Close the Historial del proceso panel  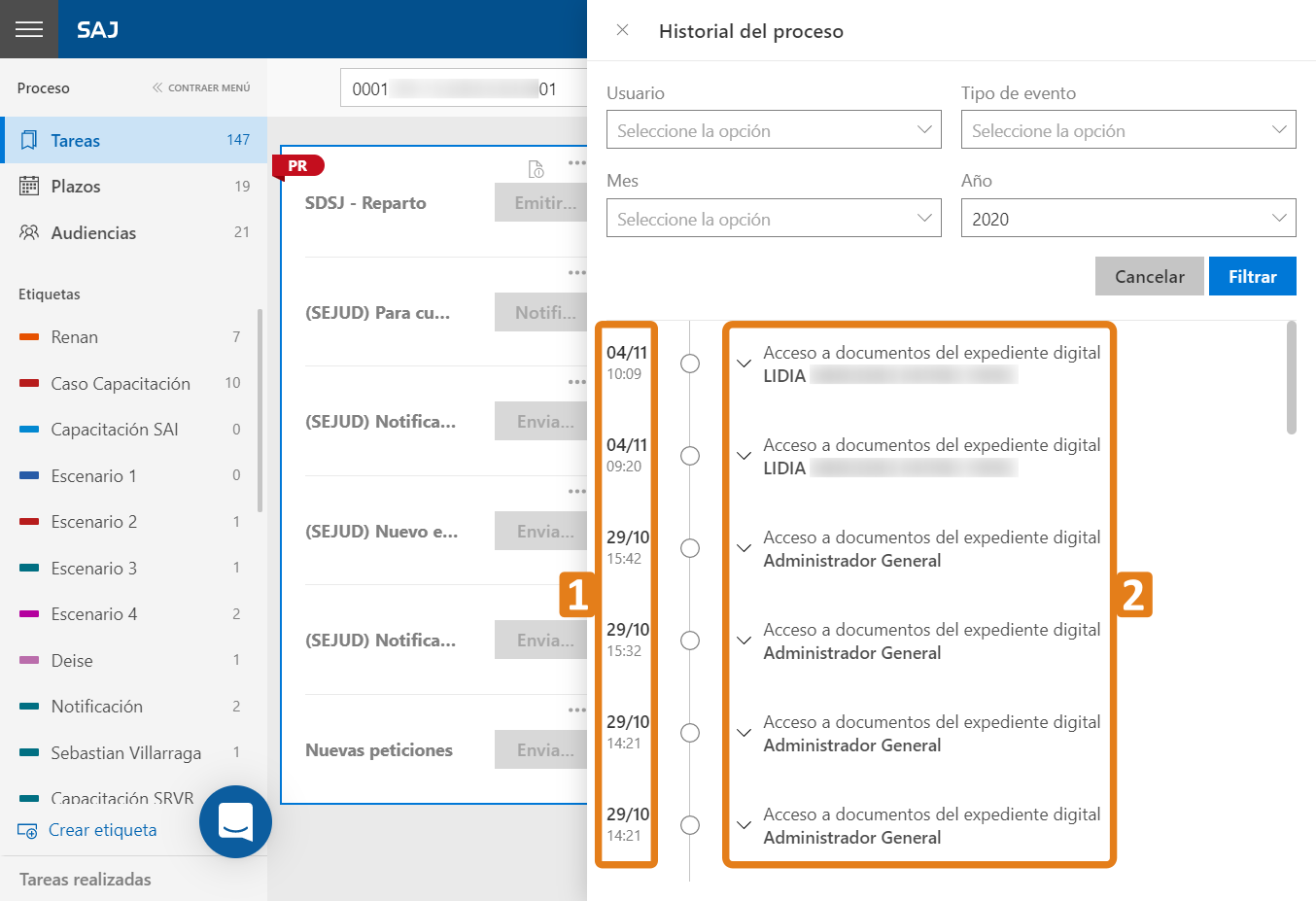point(623,30)
